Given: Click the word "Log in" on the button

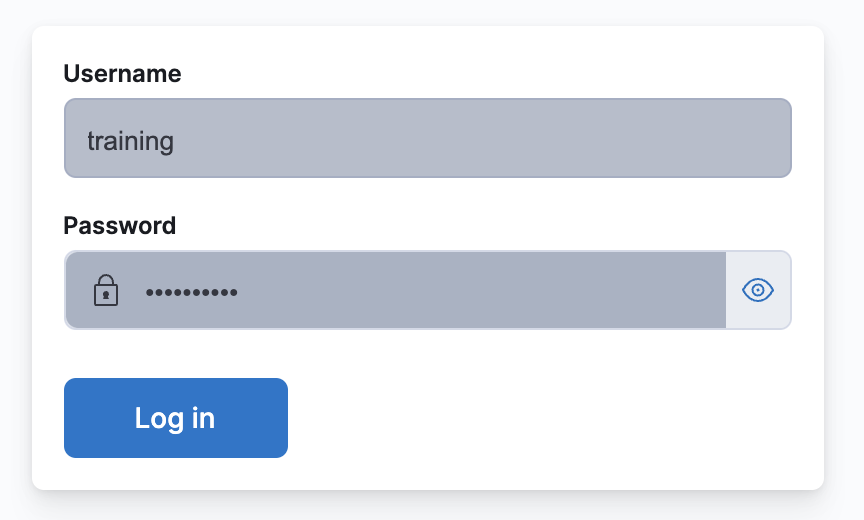Looking at the screenshot, I should 175,419.
